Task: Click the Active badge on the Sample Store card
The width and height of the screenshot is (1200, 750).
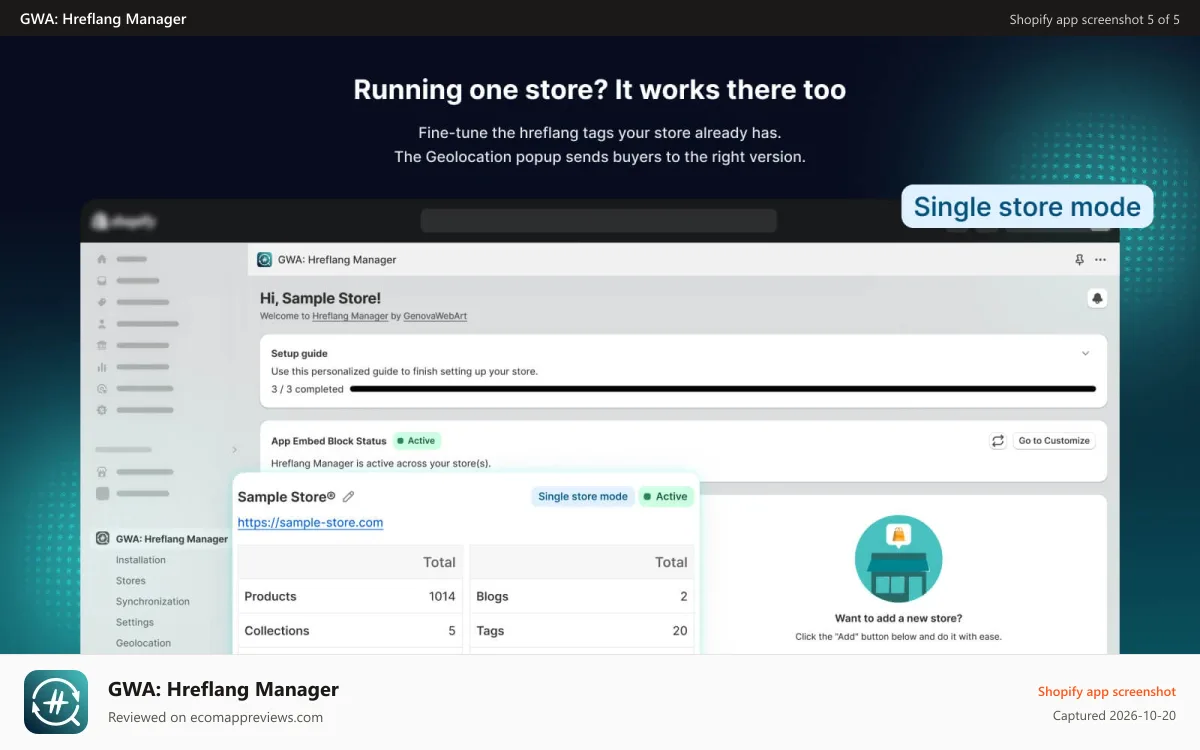Action: (666, 497)
